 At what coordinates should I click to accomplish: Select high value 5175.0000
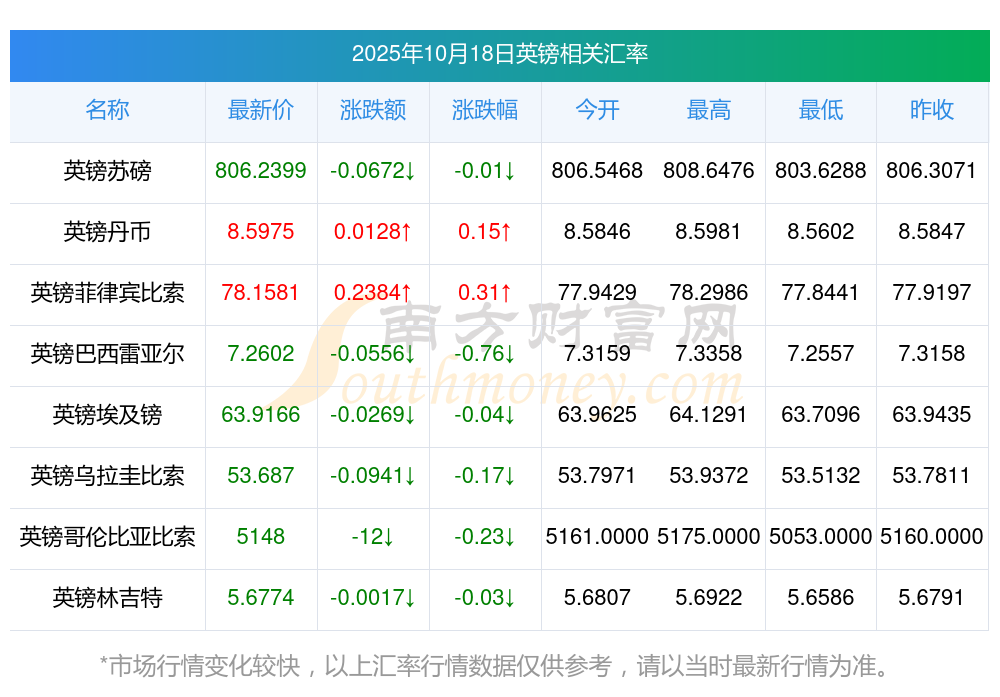point(709,536)
